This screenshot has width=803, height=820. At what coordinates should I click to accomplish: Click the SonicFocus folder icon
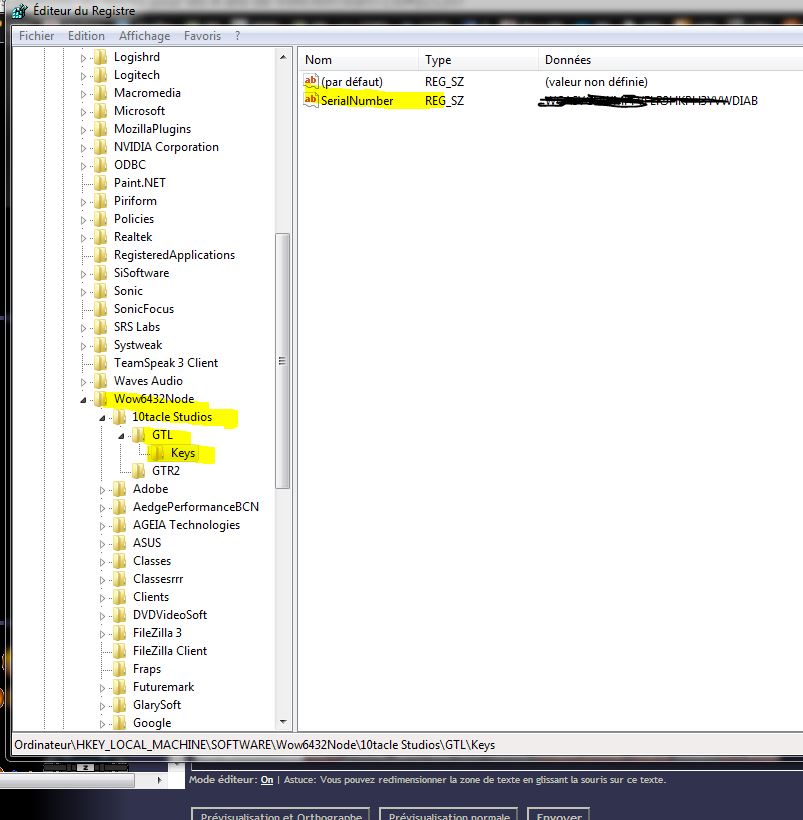(100, 309)
